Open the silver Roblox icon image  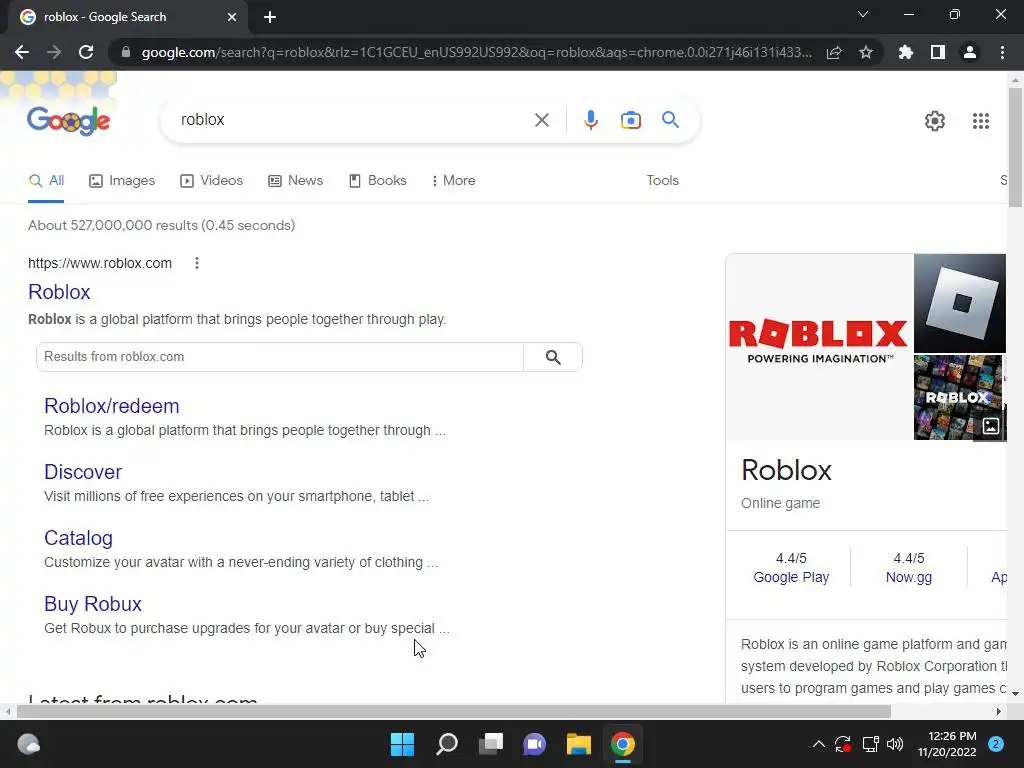click(x=959, y=303)
